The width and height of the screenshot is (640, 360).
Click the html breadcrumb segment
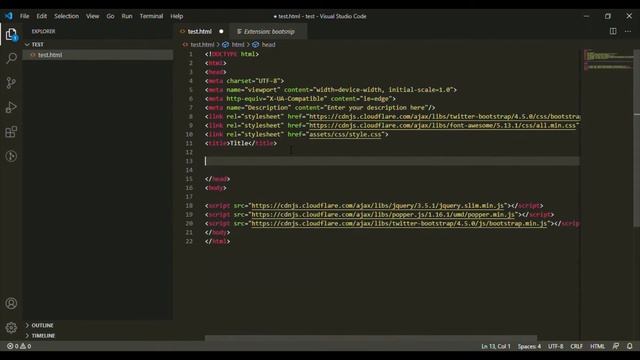[x=238, y=44]
